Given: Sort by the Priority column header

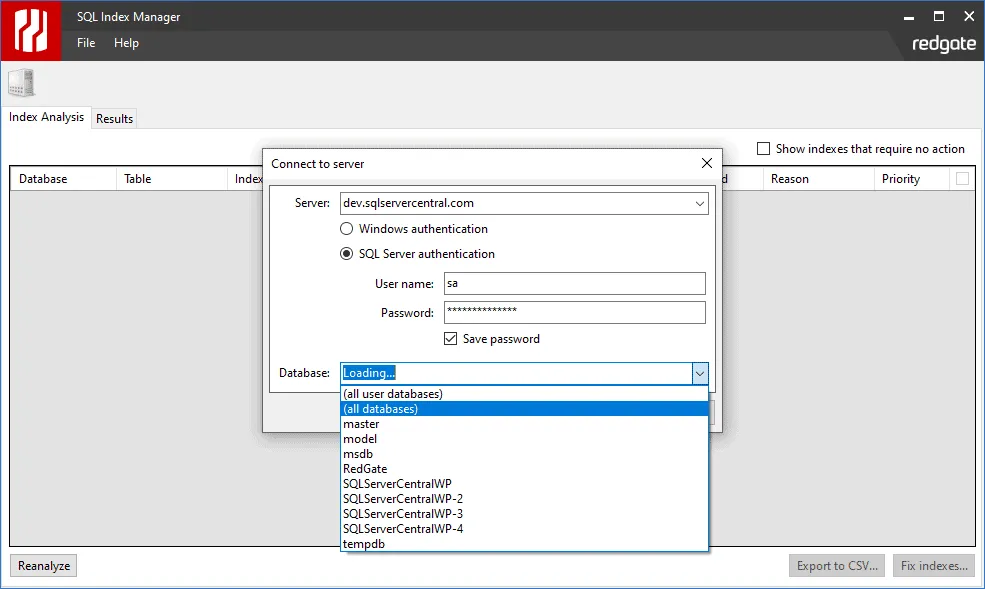Looking at the screenshot, I should pyautogui.click(x=911, y=179).
